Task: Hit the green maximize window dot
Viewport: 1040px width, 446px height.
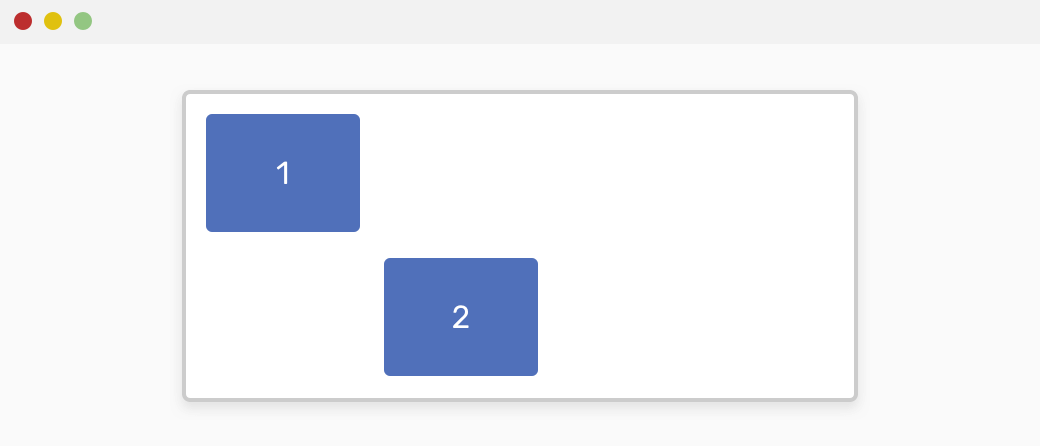Action: pos(83,21)
